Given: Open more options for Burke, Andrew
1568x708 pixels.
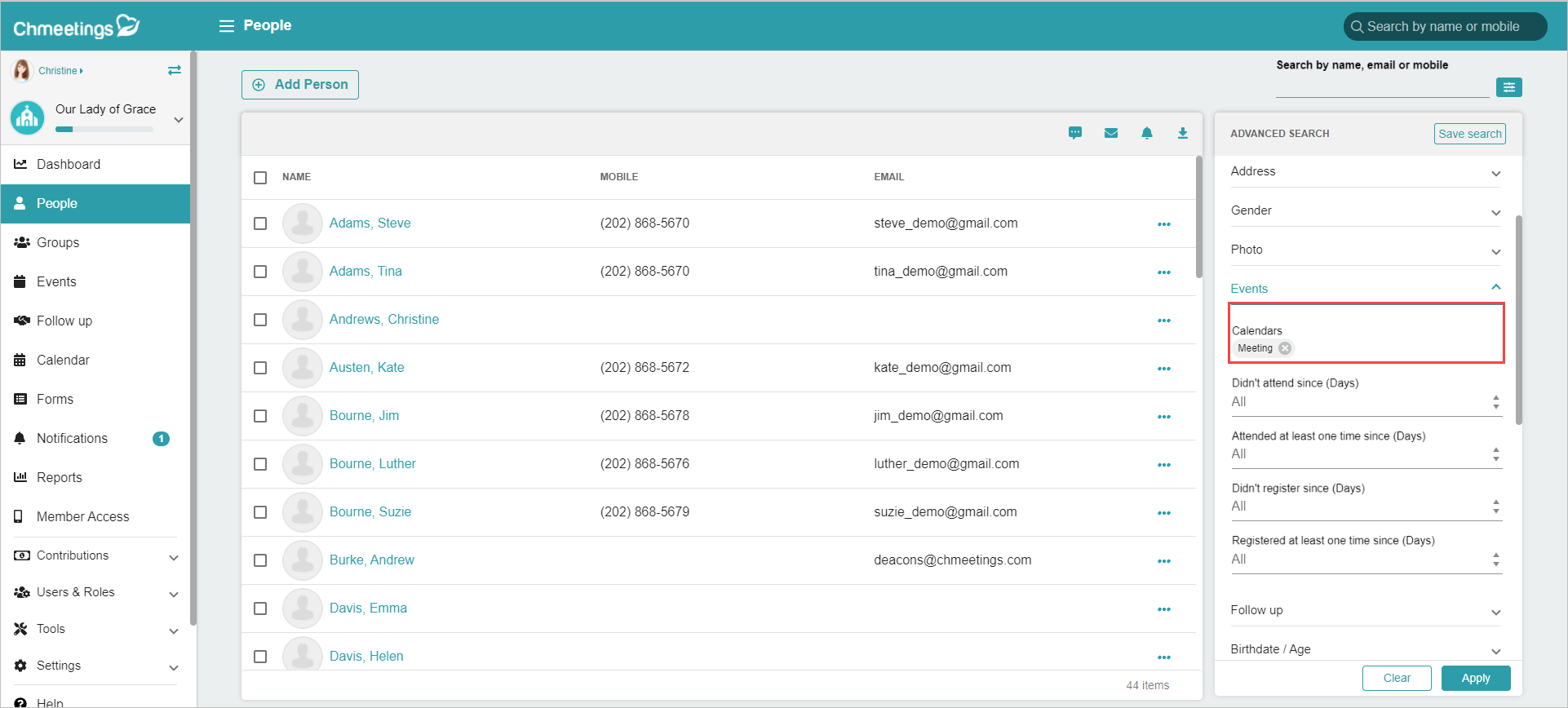Looking at the screenshot, I should 1164,561.
